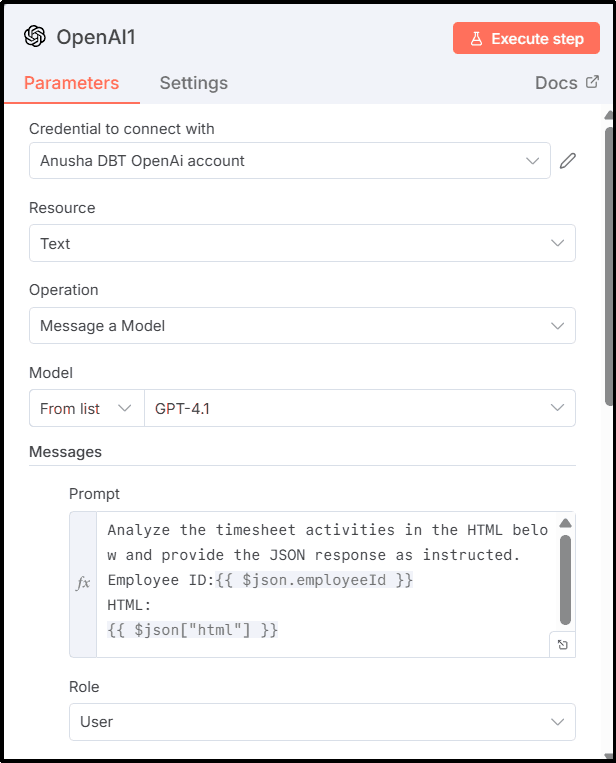Viewport: 616px width, 763px height.
Task: Click the pencil icon to edit the credential
Action: pyautogui.click(x=568, y=161)
